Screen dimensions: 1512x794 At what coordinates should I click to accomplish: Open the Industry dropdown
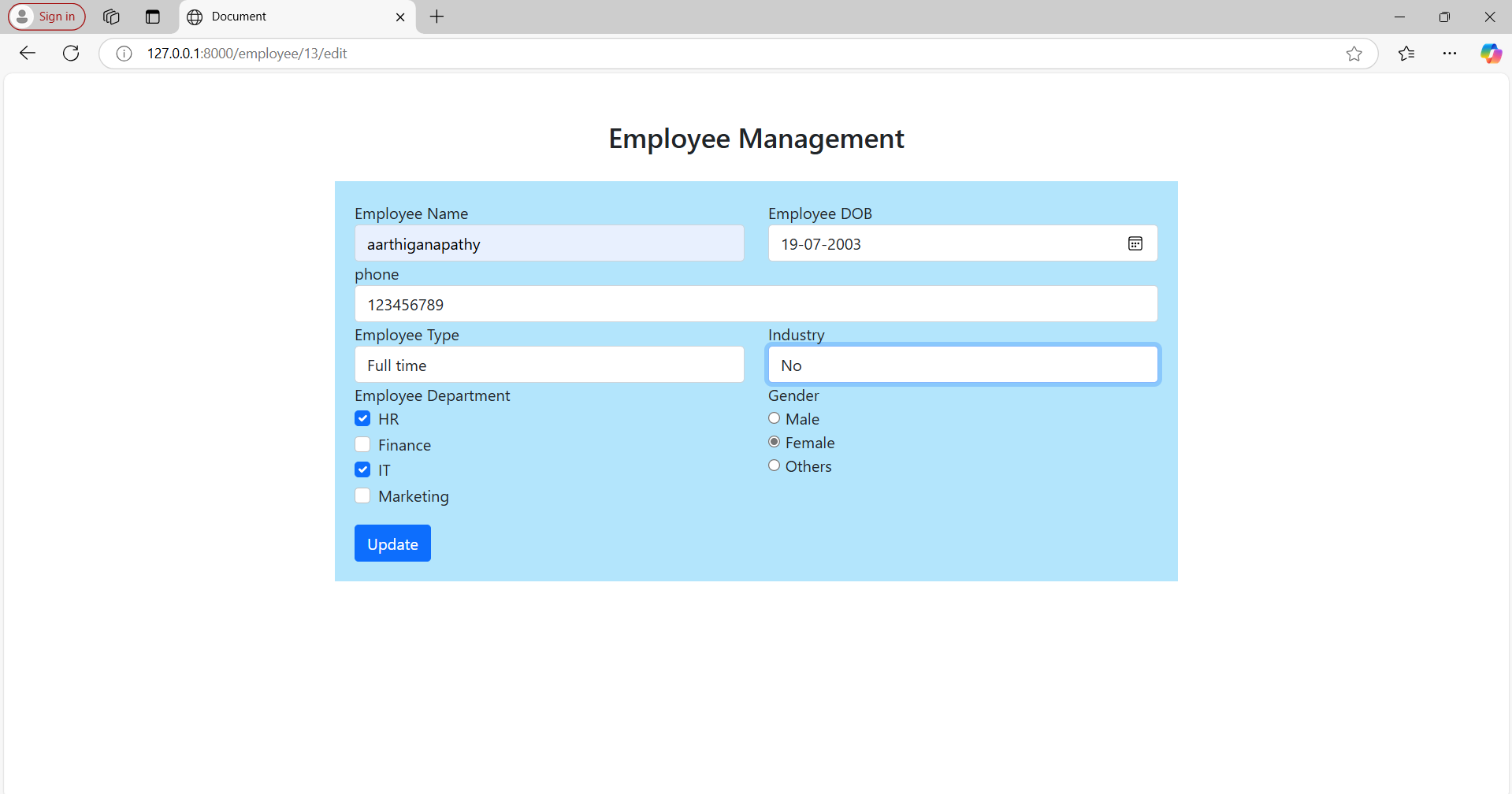(962, 365)
